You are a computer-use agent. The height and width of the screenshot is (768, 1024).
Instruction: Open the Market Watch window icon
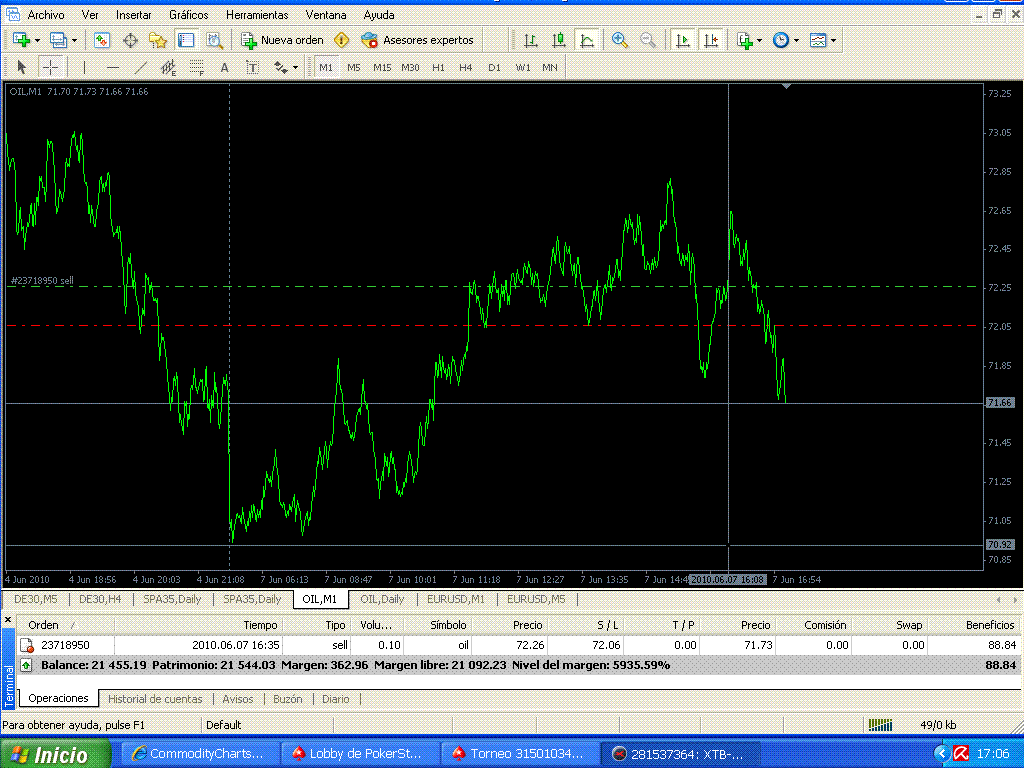pyautogui.click(x=102, y=40)
